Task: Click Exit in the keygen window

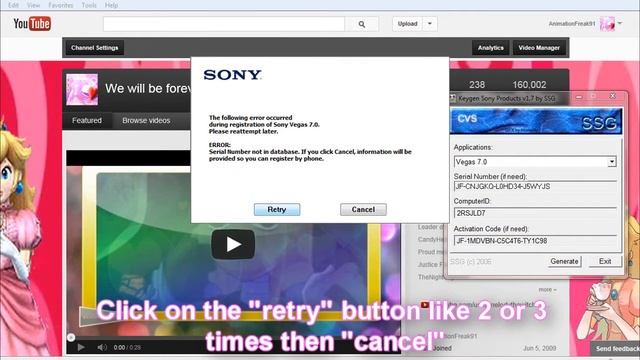Action: click(605, 261)
